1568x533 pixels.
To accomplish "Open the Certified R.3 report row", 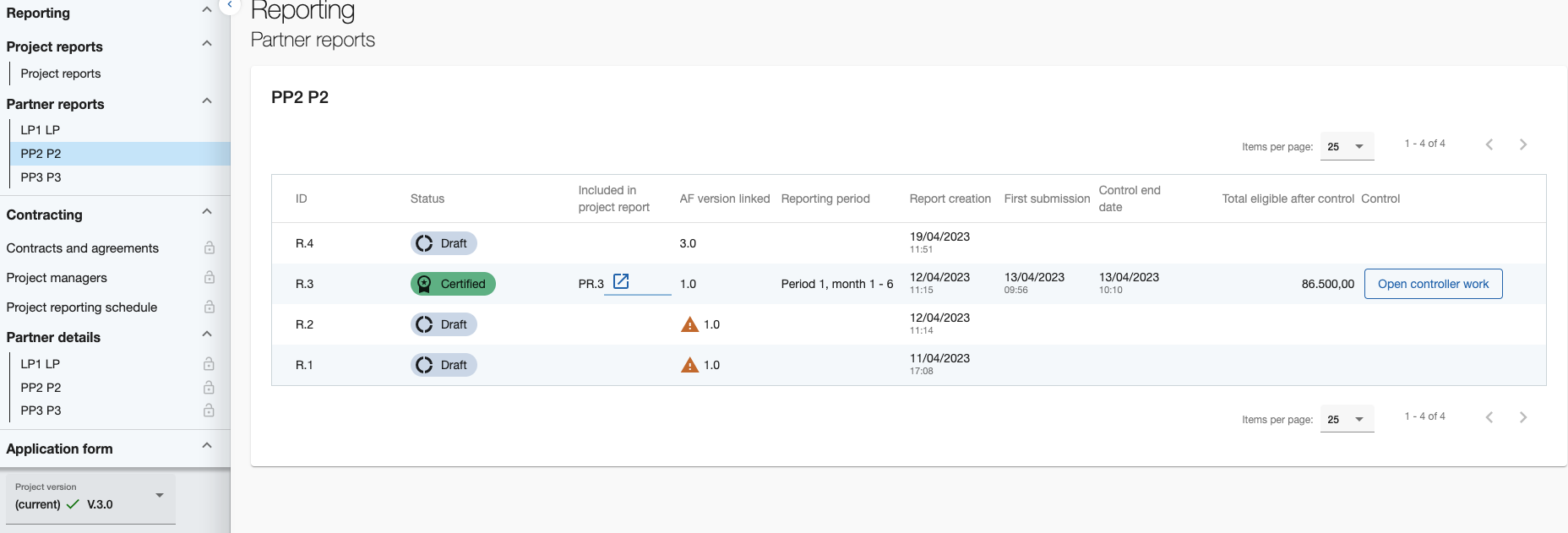I will pyautogui.click(x=304, y=284).
